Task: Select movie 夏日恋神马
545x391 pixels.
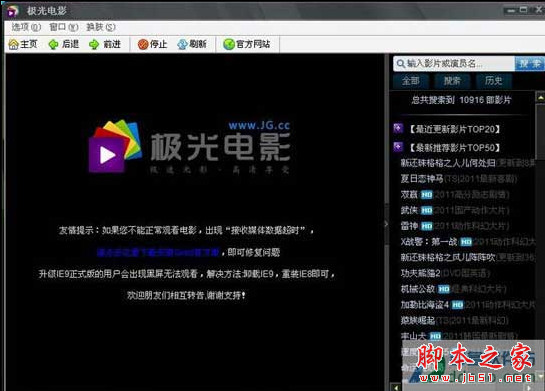Action: pos(422,179)
